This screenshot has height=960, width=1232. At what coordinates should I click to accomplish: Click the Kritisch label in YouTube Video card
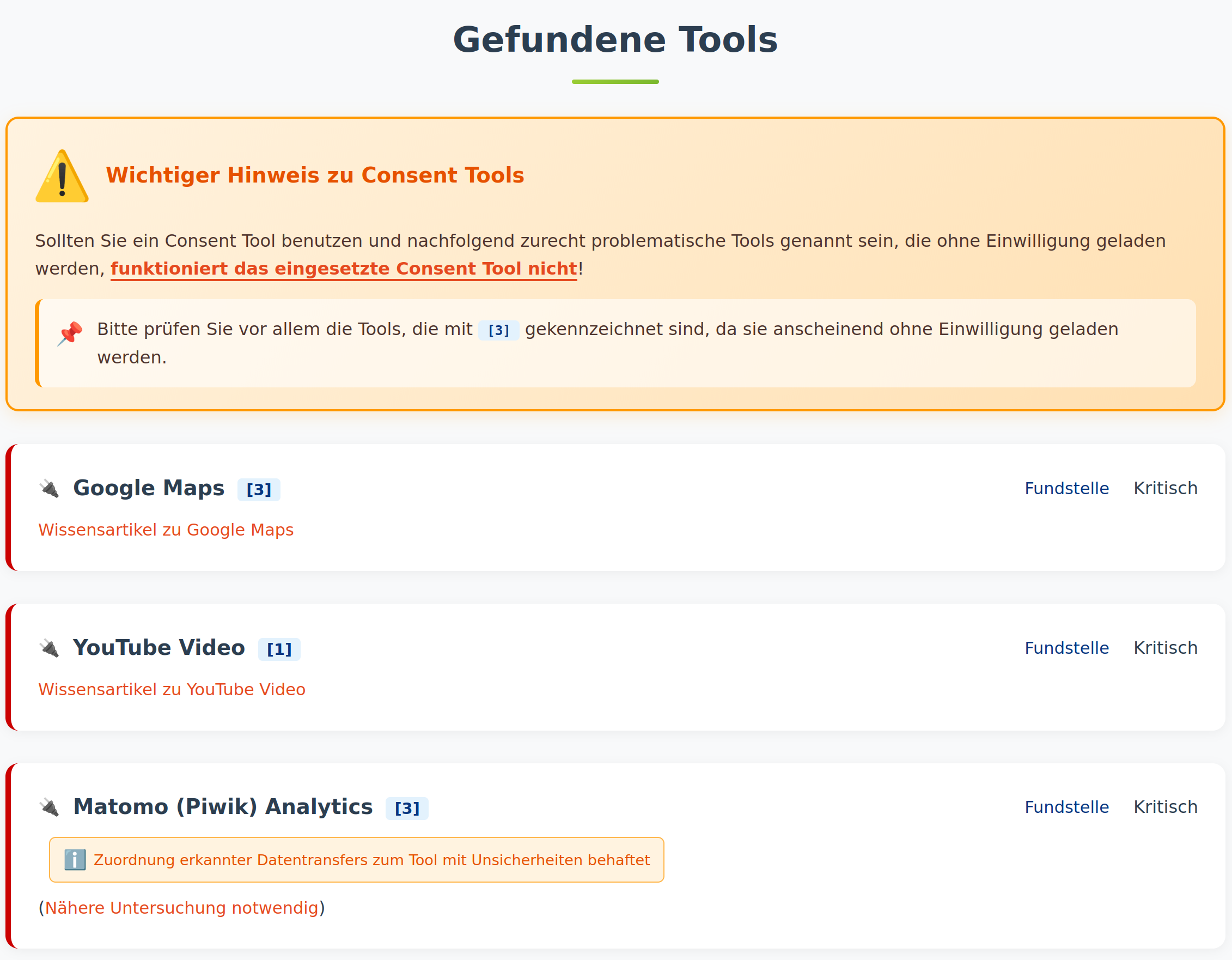click(1166, 648)
